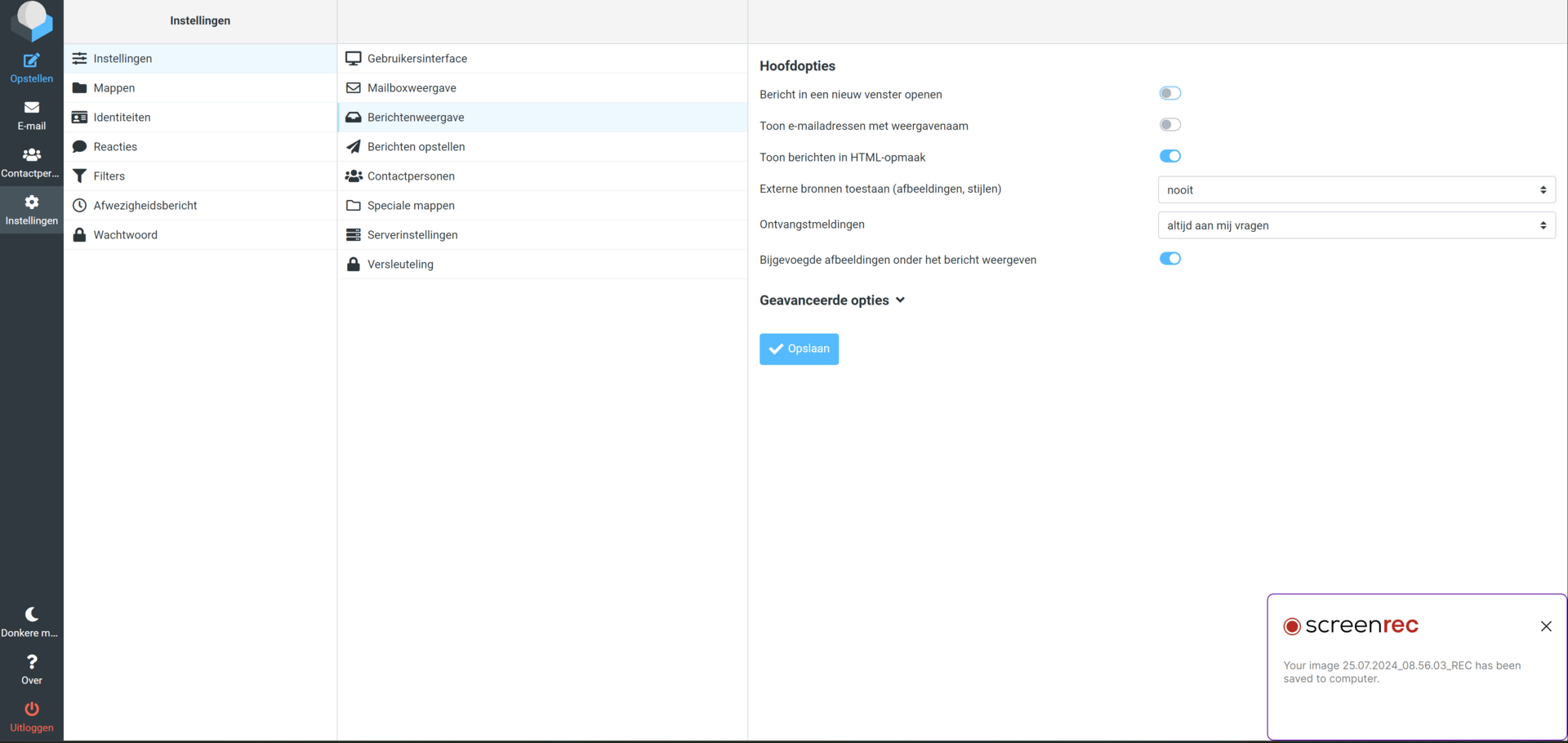
Task: Click the funnel icon for Filters
Action: [79, 176]
